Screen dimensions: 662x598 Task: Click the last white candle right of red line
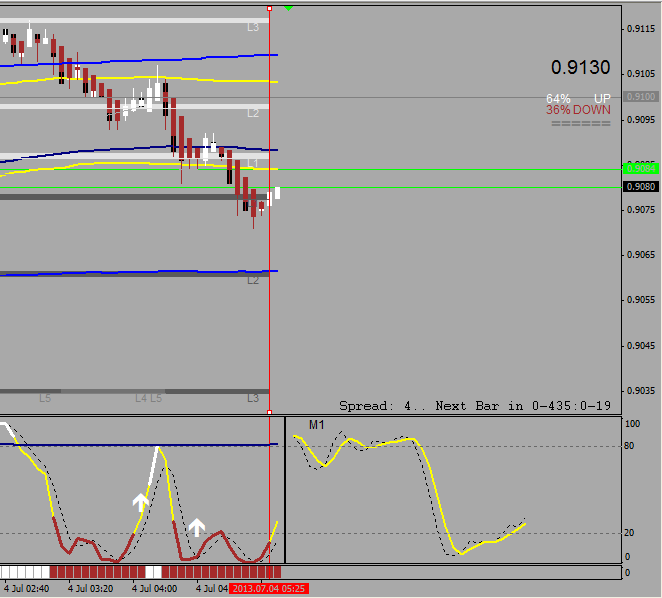pos(278,193)
